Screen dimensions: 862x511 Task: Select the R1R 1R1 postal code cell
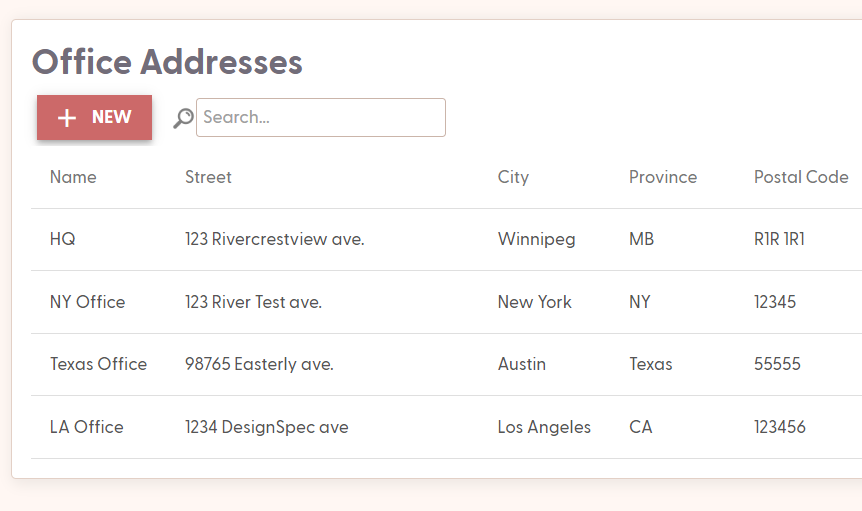pyautogui.click(x=780, y=239)
